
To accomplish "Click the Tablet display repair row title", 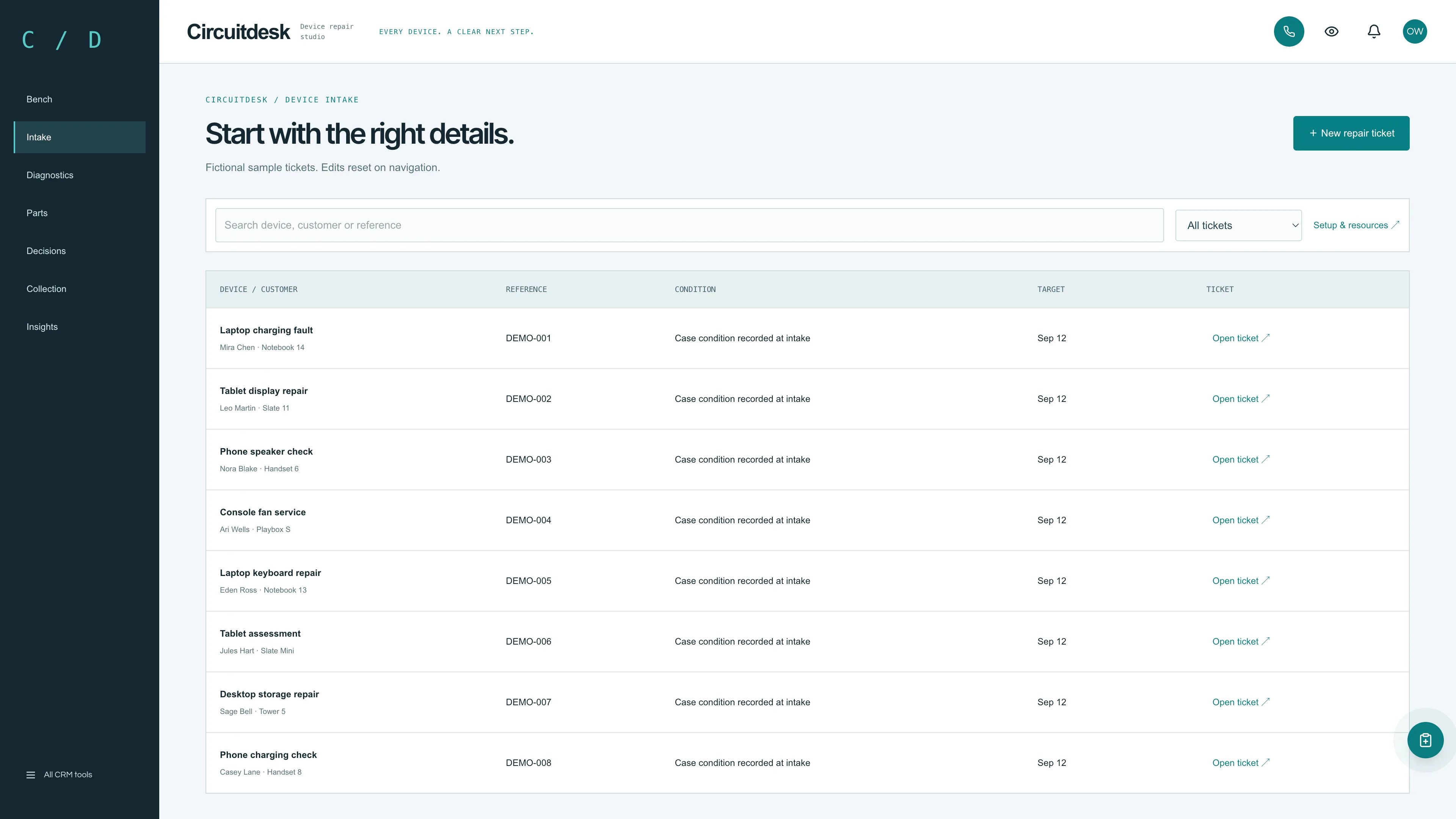I will (264, 391).
